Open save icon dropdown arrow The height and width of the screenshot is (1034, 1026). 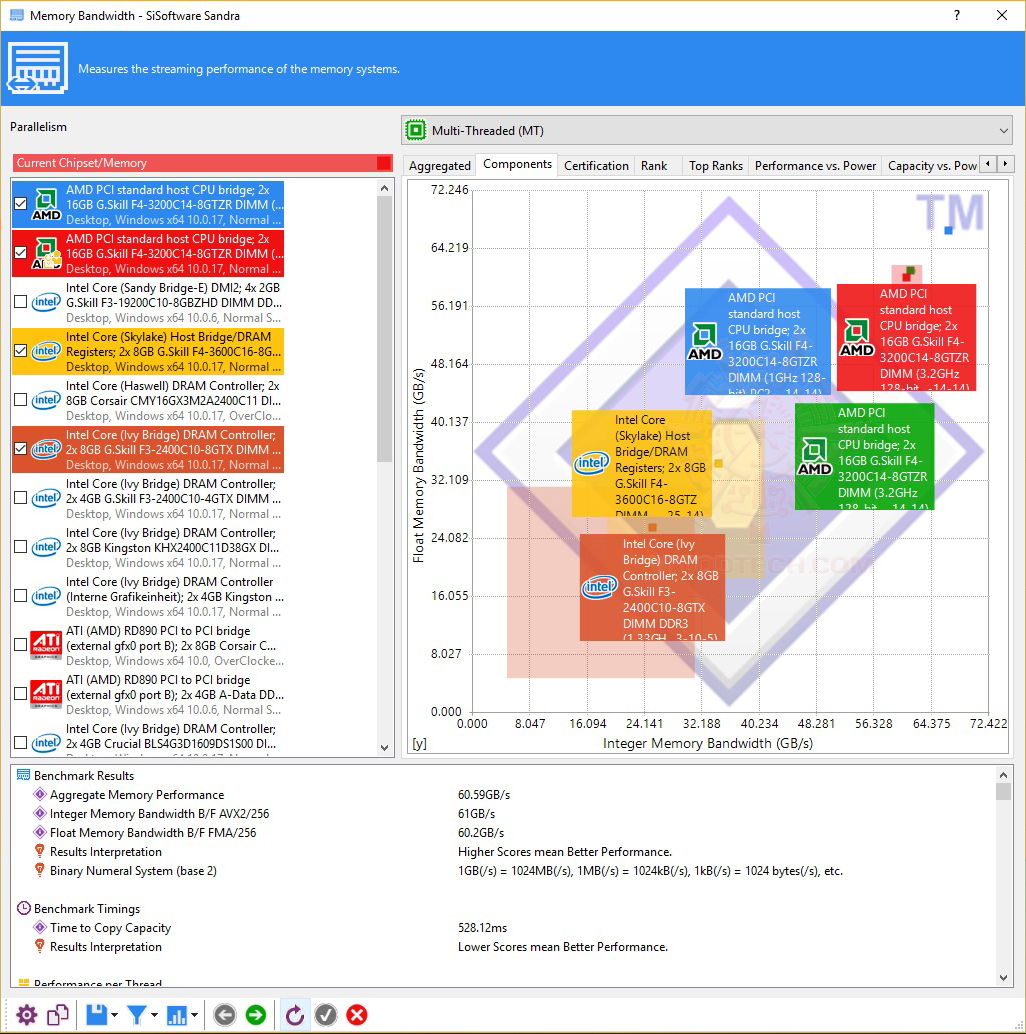114,1015
